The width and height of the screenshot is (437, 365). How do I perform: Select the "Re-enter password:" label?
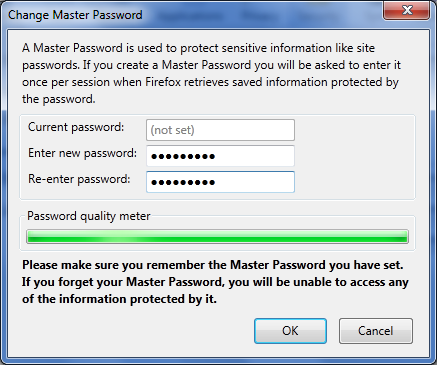[79, 179]
